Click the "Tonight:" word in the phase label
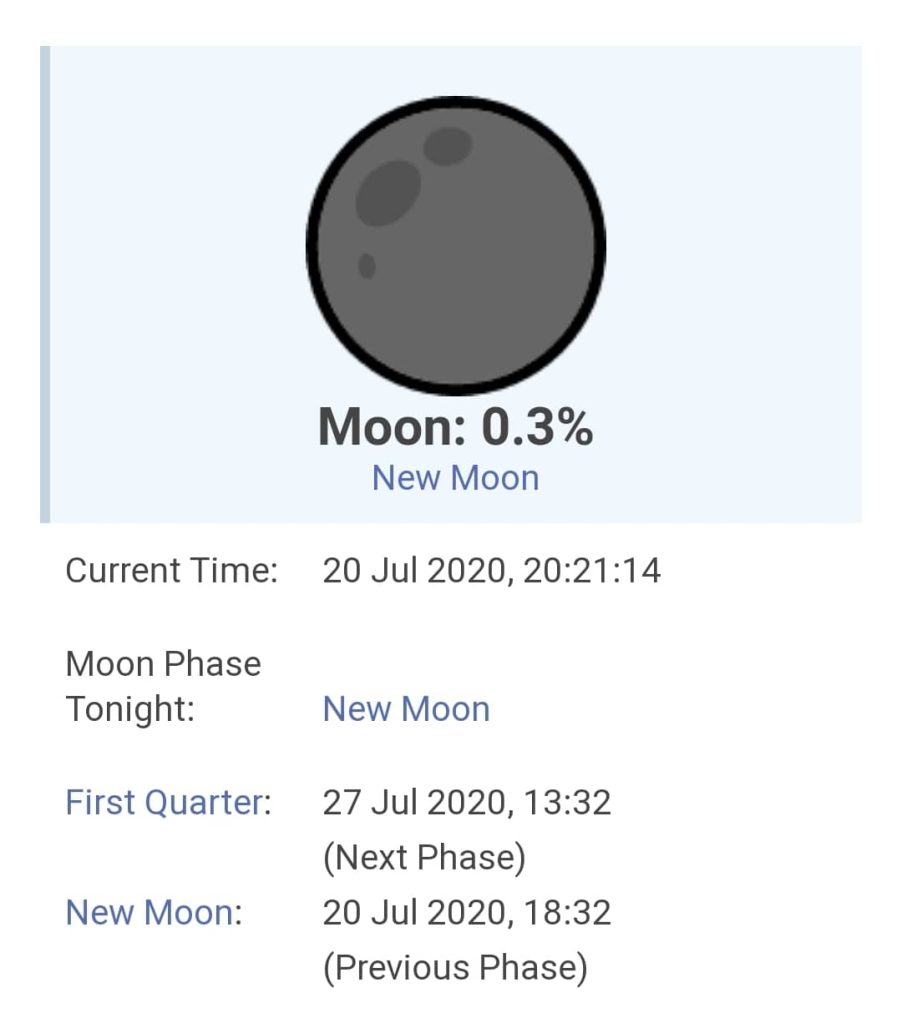This screenshot has width=902, height=1023. pos(130,709)
